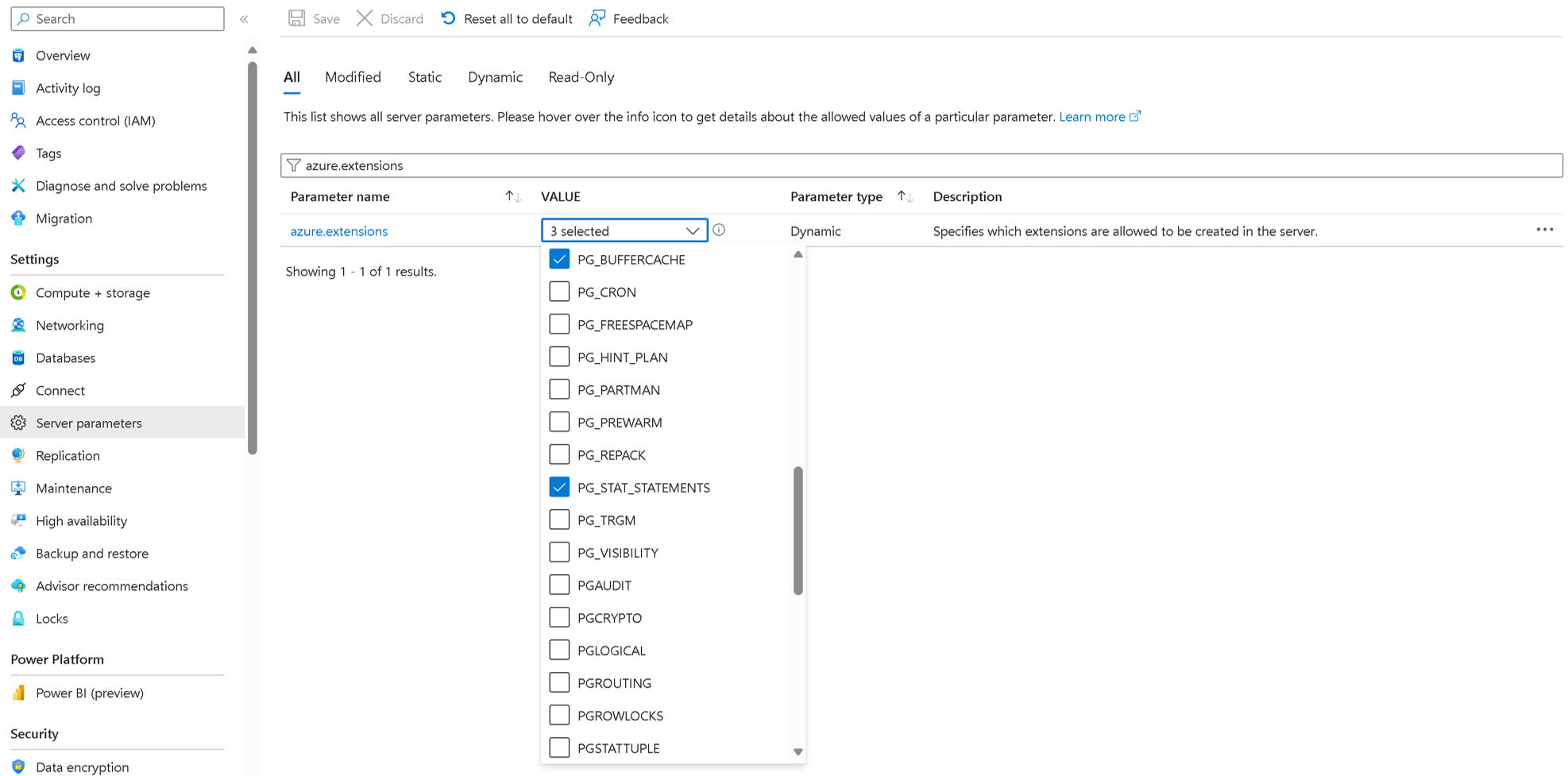Image resolution: width=1568 pixels, height=776 pixels.
Task: Click the dropdown list scroll-up arrow
Action: 798,255
